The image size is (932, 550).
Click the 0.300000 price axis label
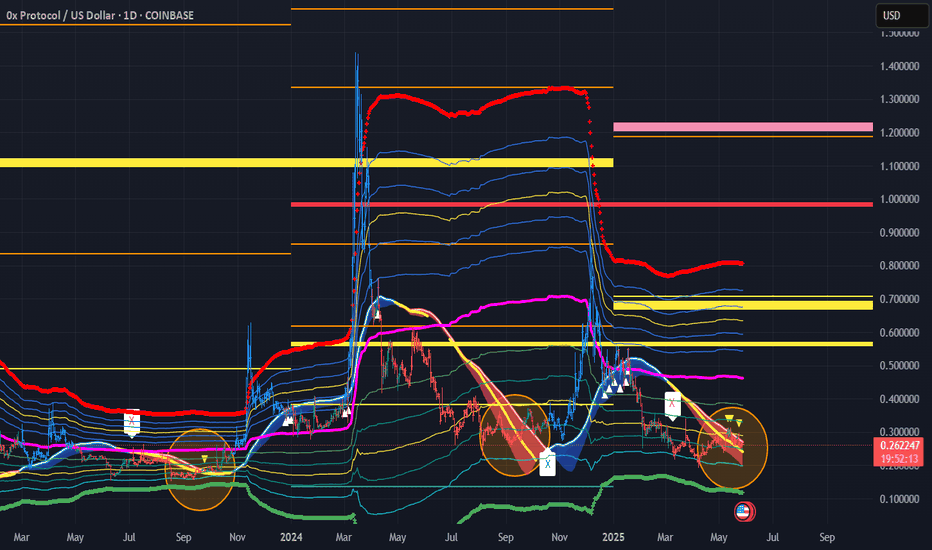(x=900, y=432)
